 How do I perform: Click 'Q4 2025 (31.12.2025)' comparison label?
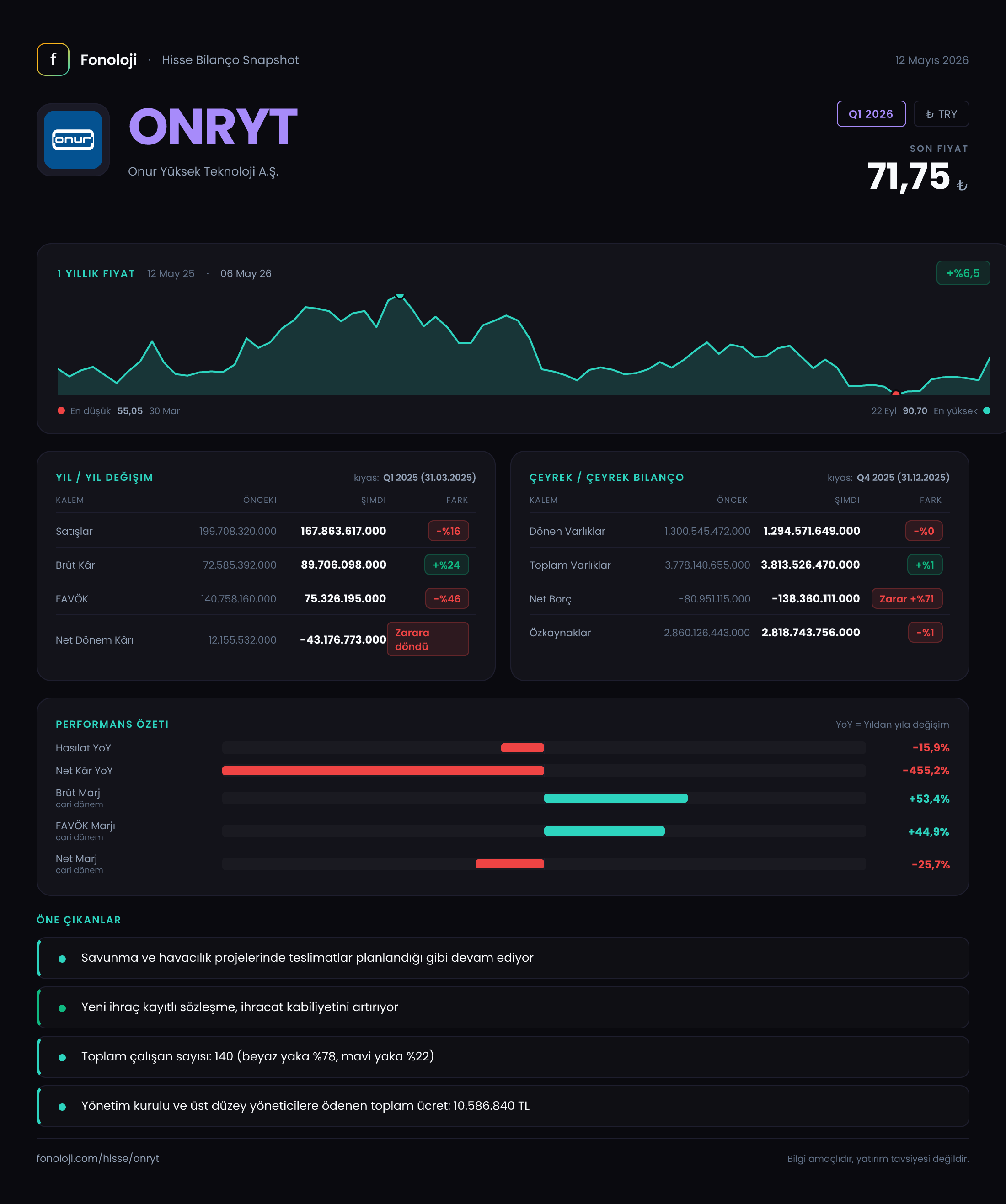[x=903, y=478]
